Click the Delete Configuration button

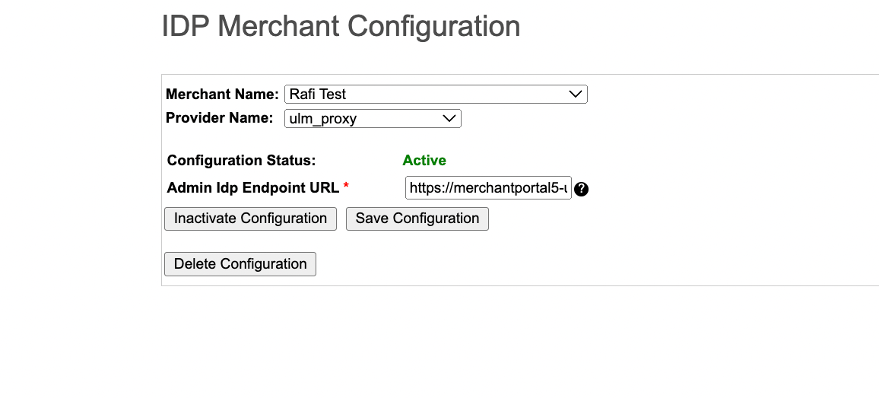coord(240,264)
